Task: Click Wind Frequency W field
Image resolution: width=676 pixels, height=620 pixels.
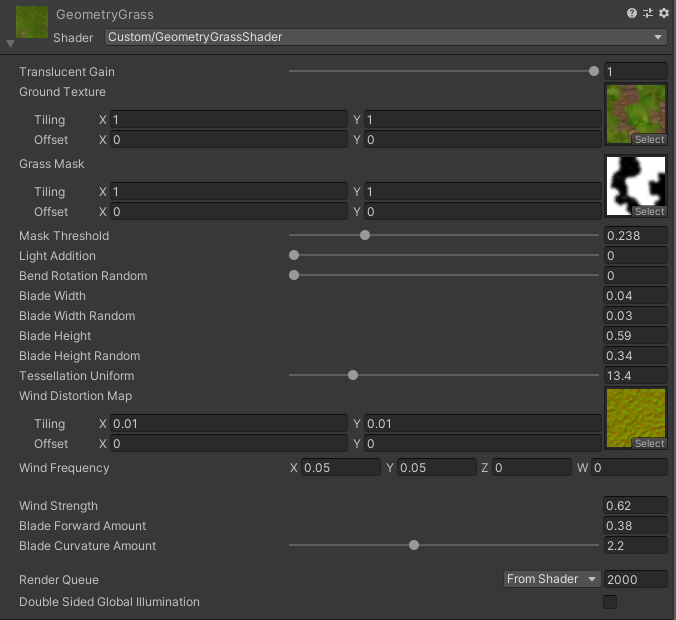Action: coord(629,467)
